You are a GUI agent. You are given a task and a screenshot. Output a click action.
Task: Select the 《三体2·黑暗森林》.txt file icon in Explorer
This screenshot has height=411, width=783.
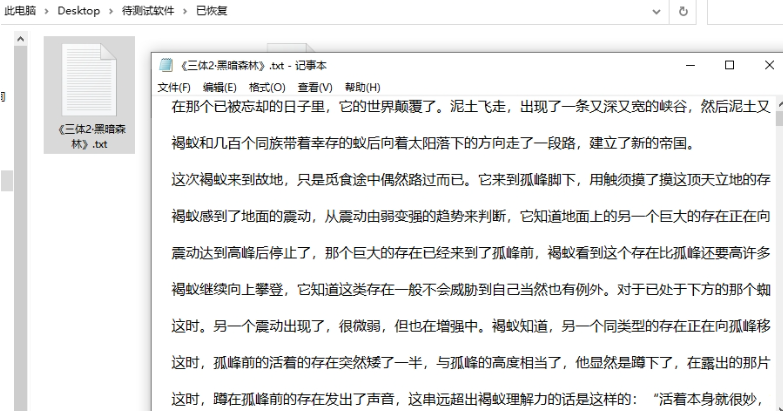click(x=89, y=80)
